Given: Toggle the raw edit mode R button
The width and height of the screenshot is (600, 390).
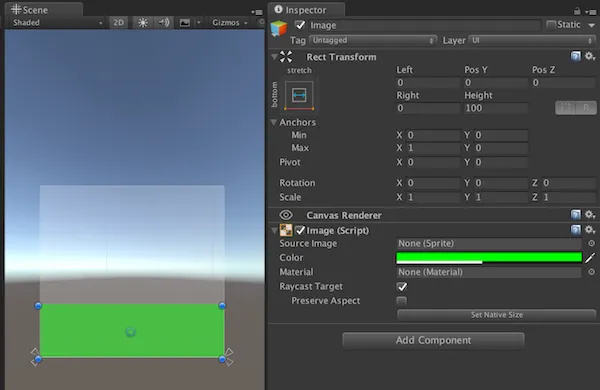Looking at the screenshot, I should coord(586,108).
